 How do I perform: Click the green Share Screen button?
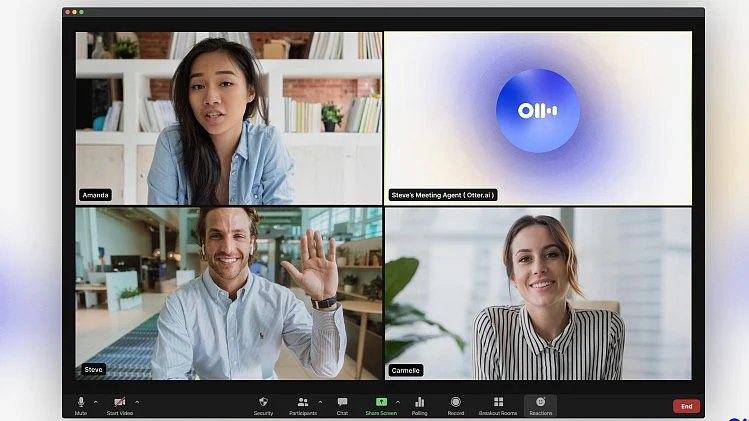coord(381,406)
